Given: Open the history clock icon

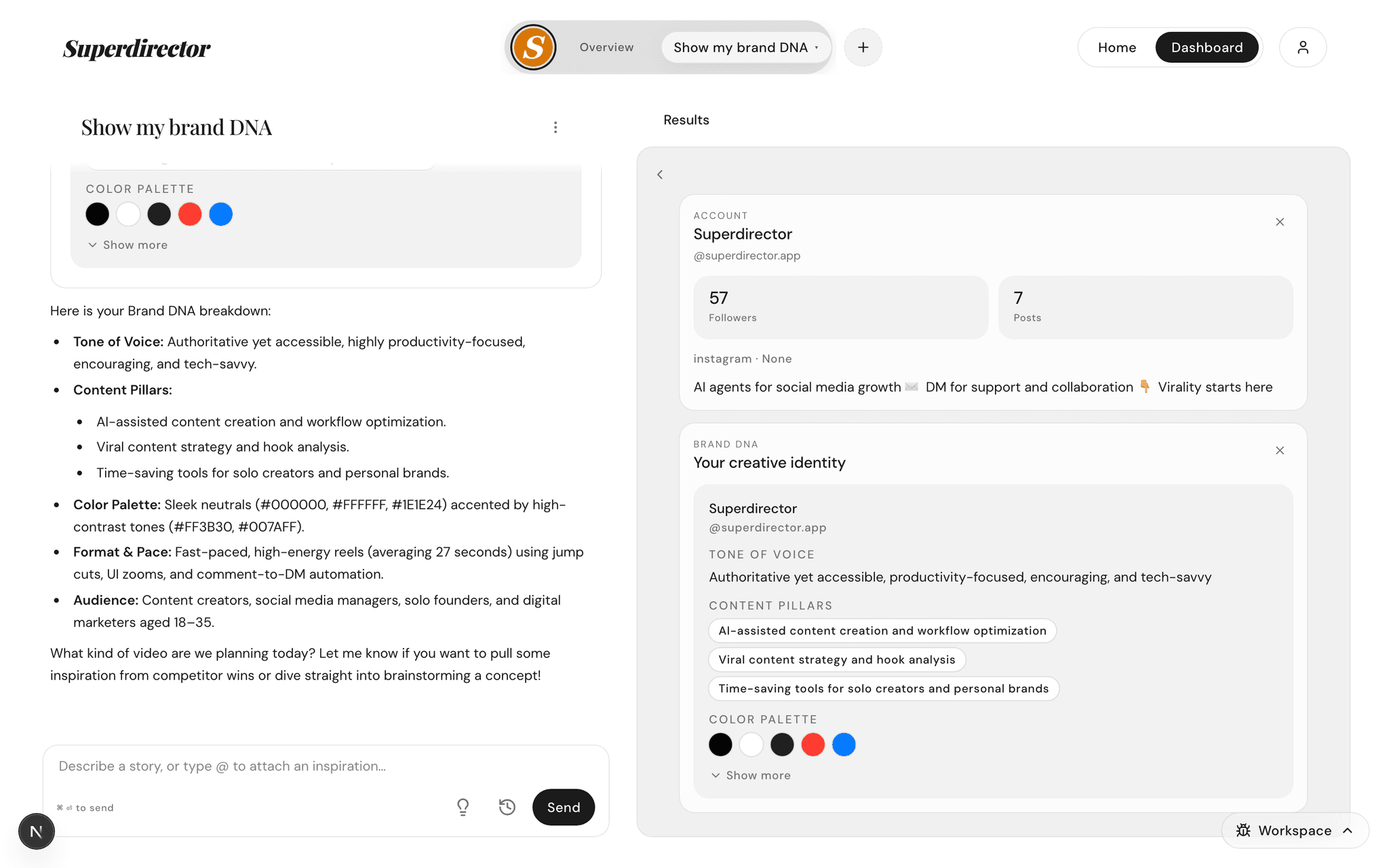Looking at the screenshot, I should [x=507, y=807].
